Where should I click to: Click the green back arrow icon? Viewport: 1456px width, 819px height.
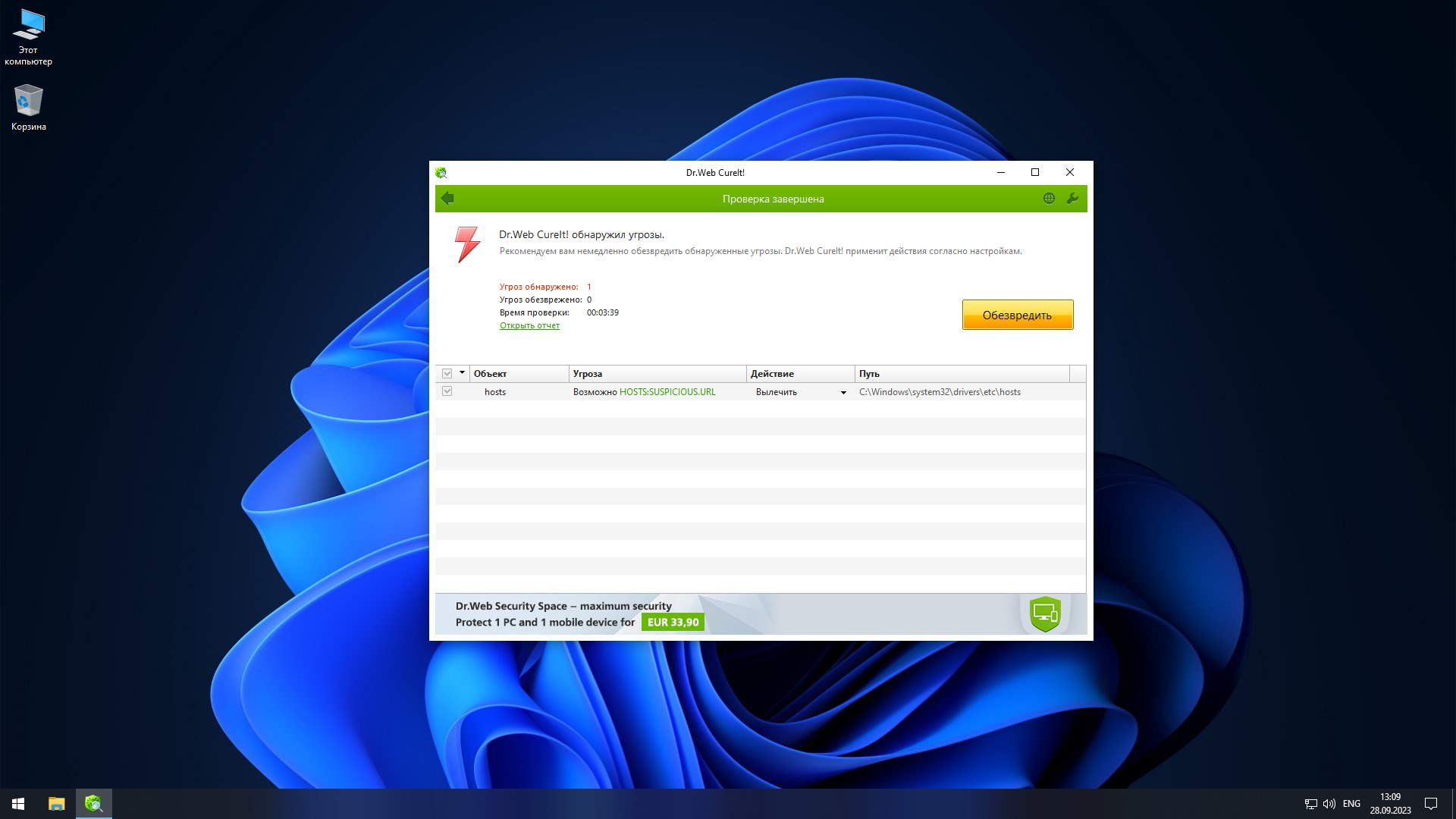click(x=447, y=198)
